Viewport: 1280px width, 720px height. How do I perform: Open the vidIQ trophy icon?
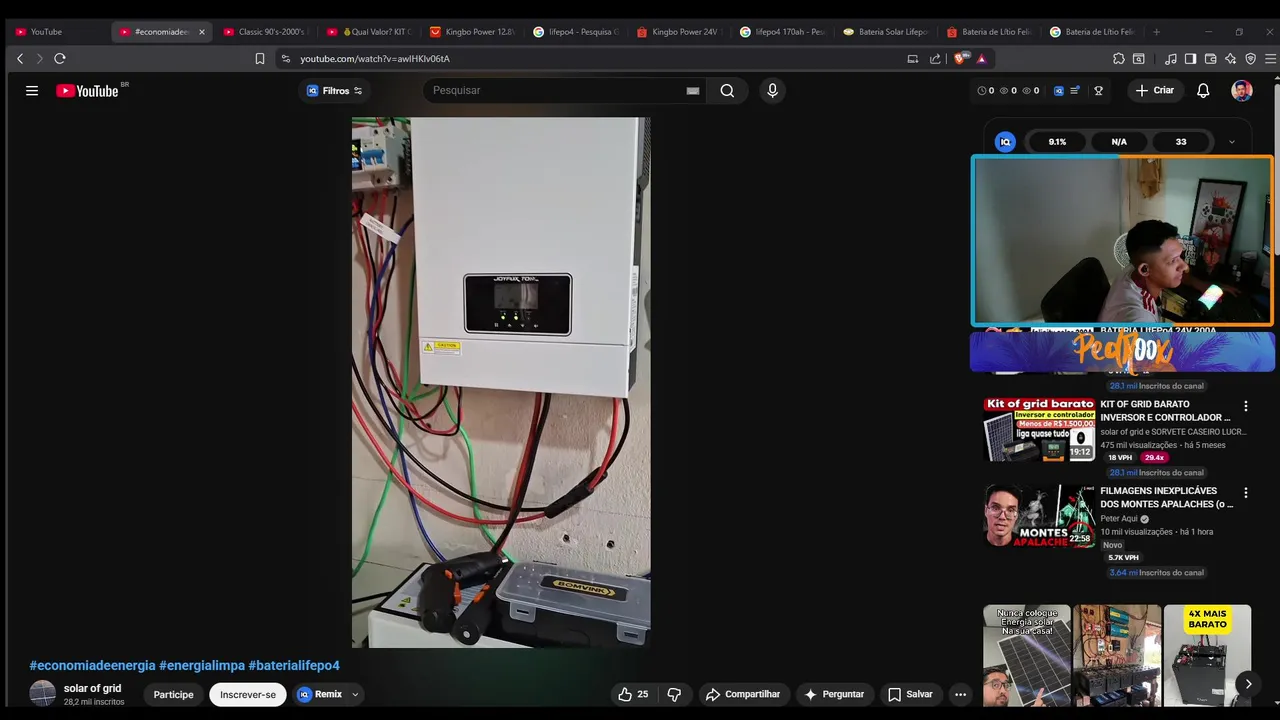tap(1098, 90)
